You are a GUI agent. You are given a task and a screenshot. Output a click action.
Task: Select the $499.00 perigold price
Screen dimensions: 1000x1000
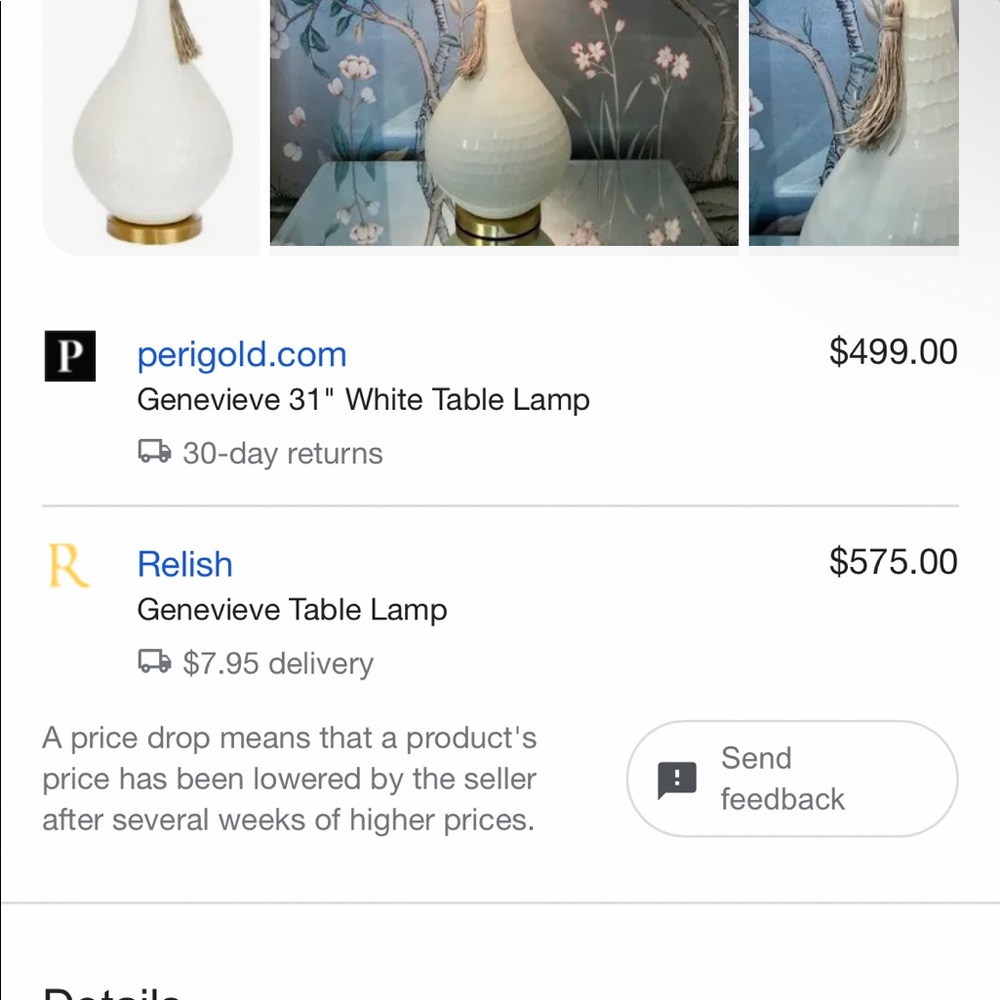893,351
